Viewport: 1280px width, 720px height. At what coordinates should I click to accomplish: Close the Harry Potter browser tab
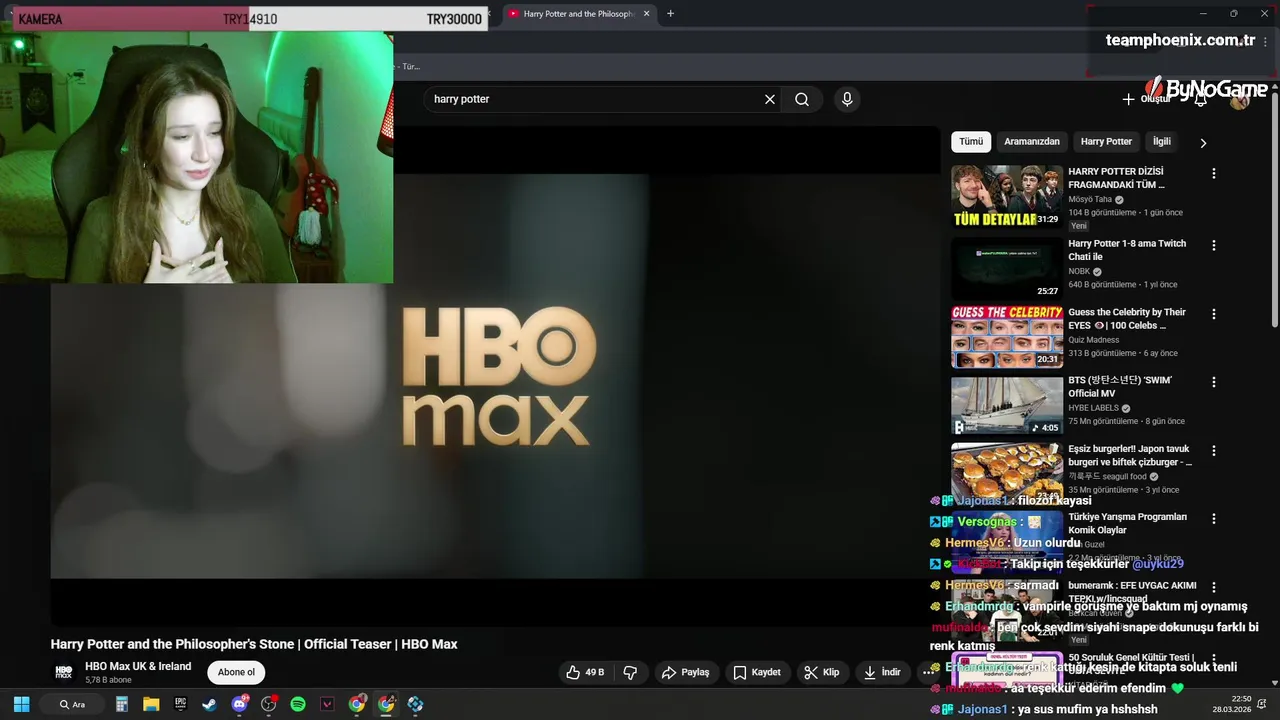point(646,14)
